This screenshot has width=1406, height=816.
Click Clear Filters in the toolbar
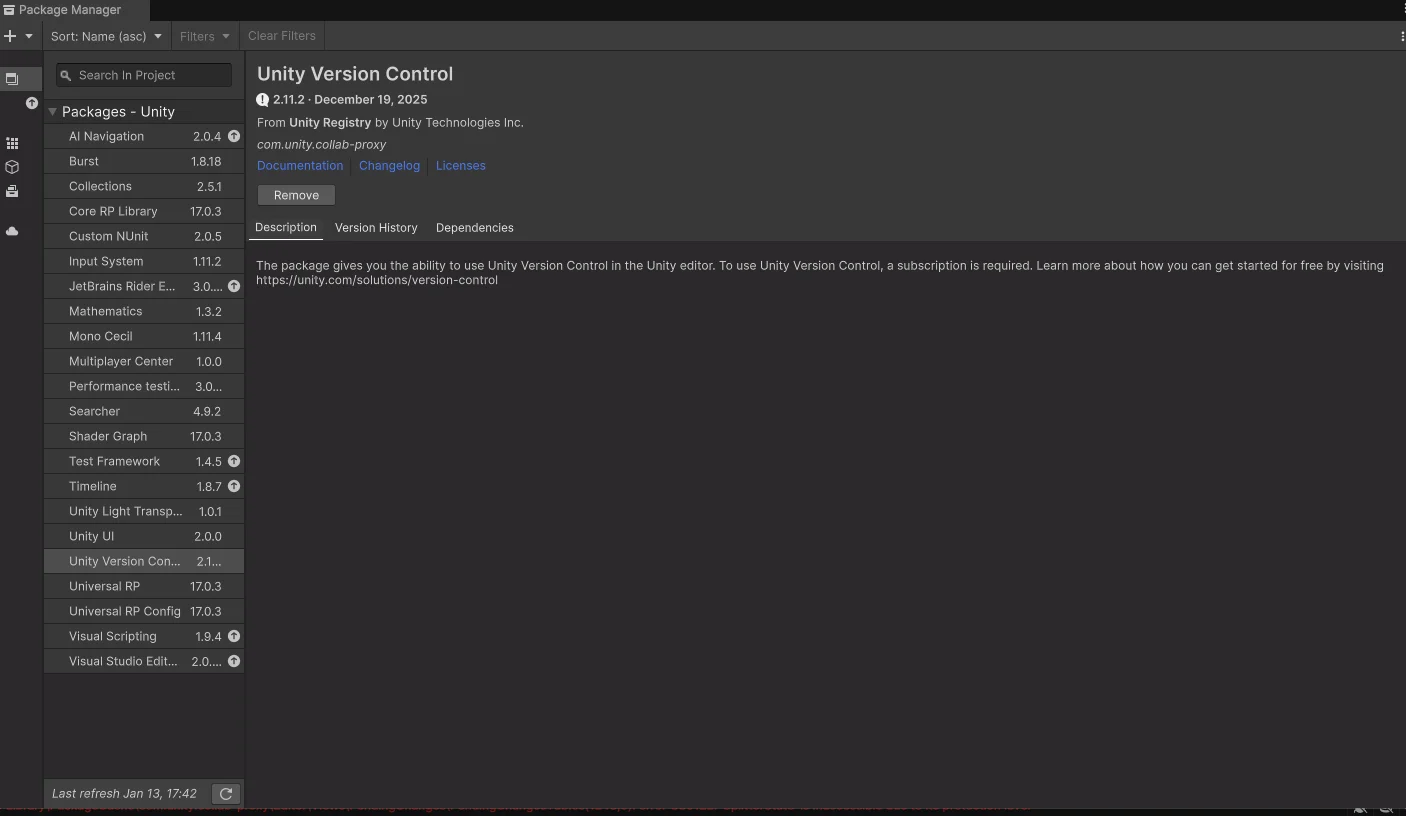tap(282, 36)
